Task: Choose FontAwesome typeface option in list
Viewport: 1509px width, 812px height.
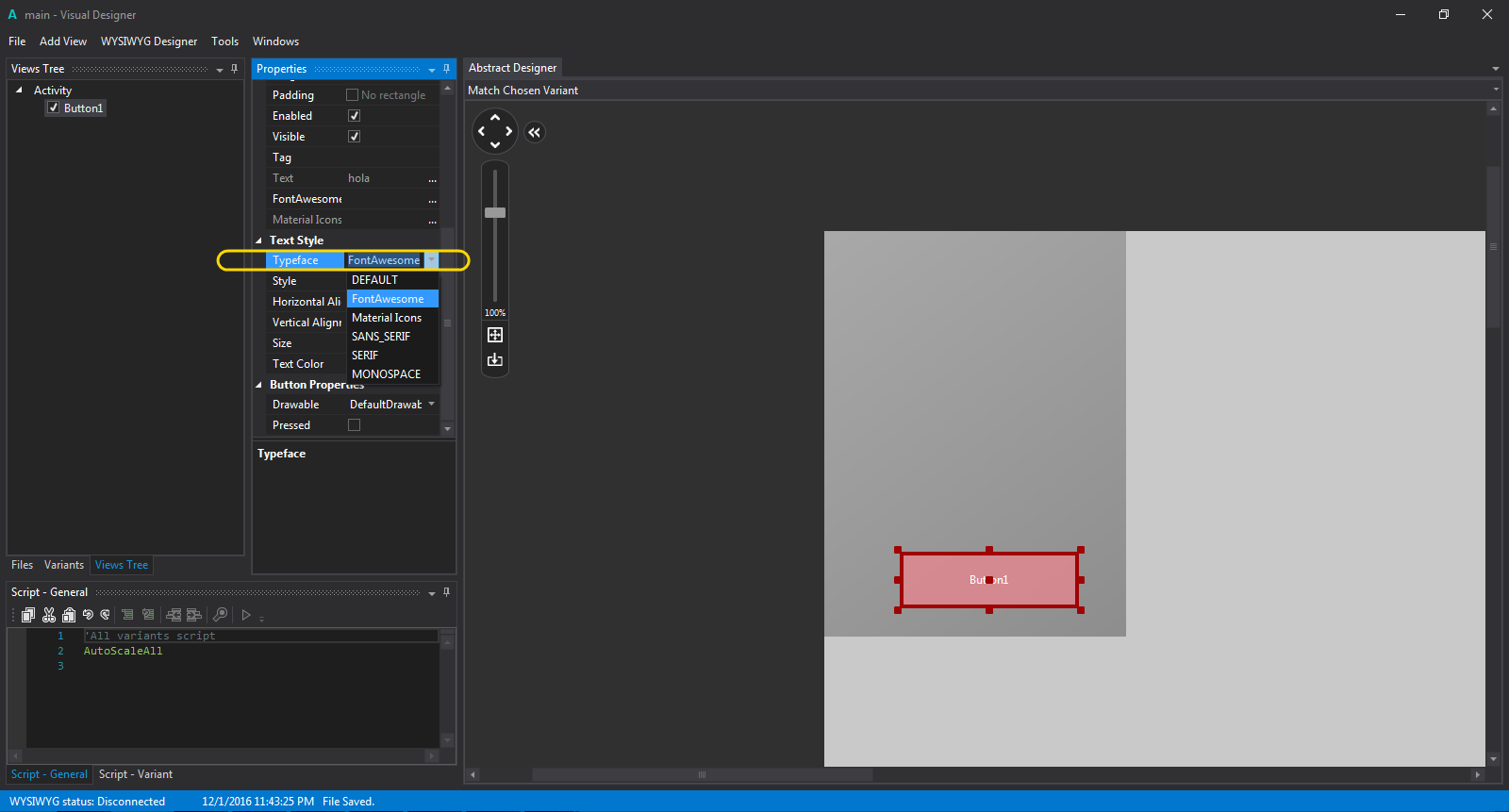Action: tap(392, 299)
